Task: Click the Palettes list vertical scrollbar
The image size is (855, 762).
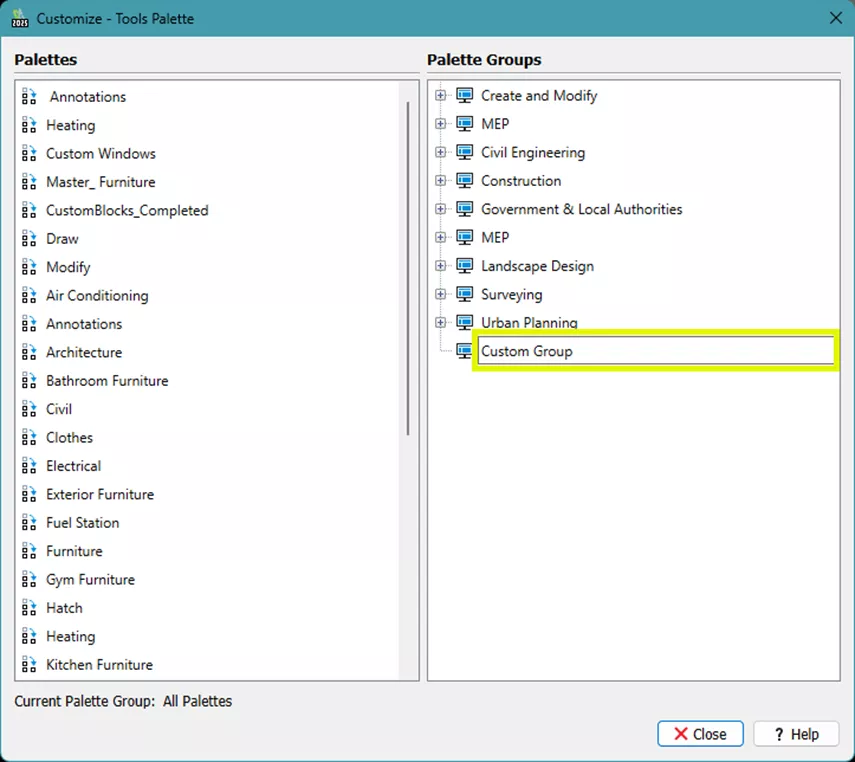Action: click(x=408, y=270)
